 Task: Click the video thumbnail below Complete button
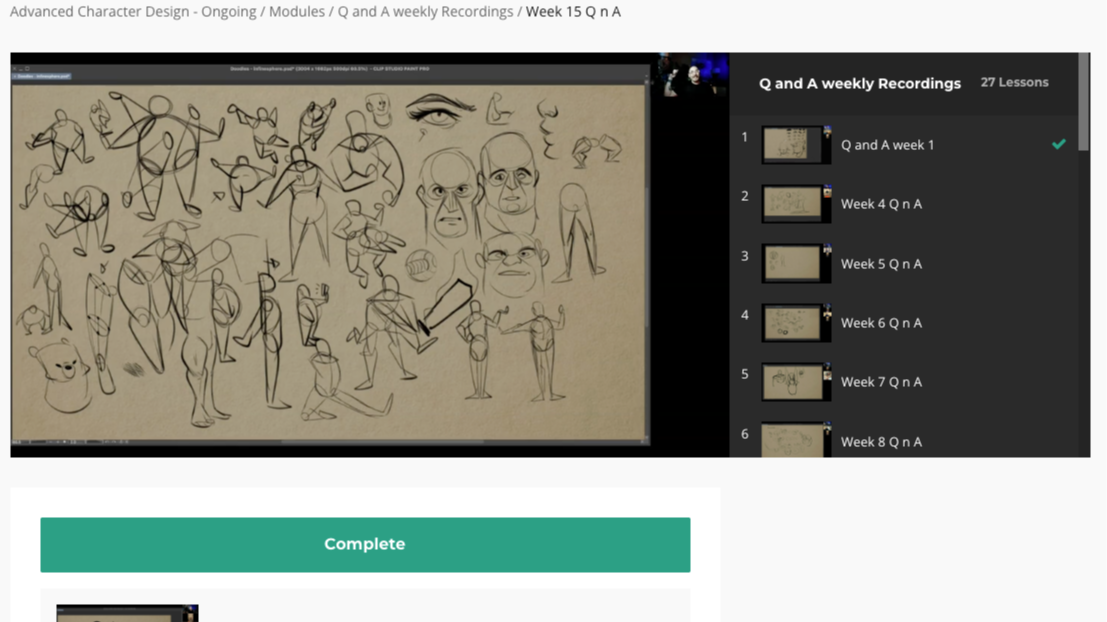click(x=127, y=613)
